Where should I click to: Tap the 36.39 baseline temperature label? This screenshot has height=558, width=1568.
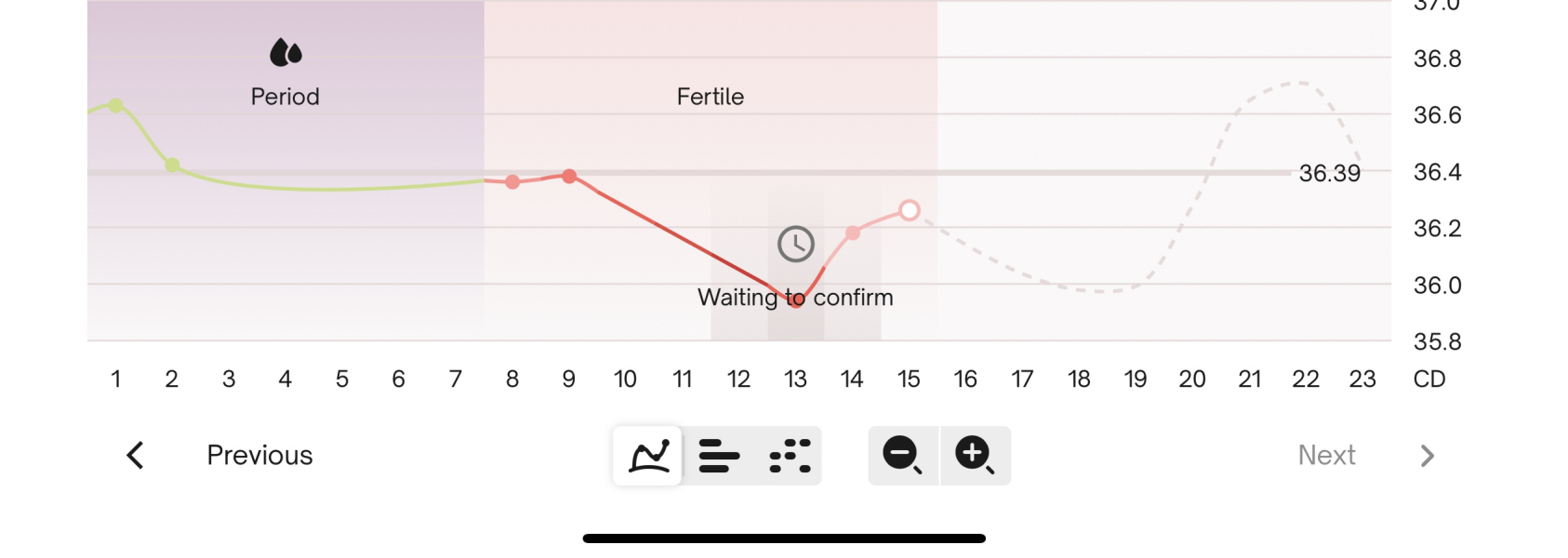[1329, 173]
